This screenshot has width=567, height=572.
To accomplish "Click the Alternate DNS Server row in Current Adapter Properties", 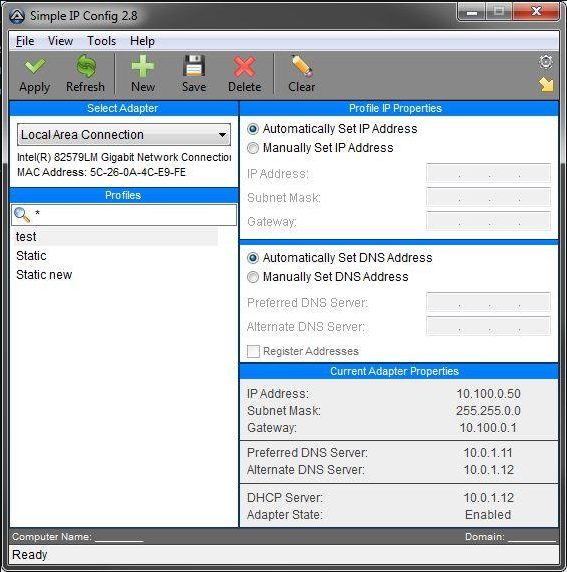I will pos(398,470).
